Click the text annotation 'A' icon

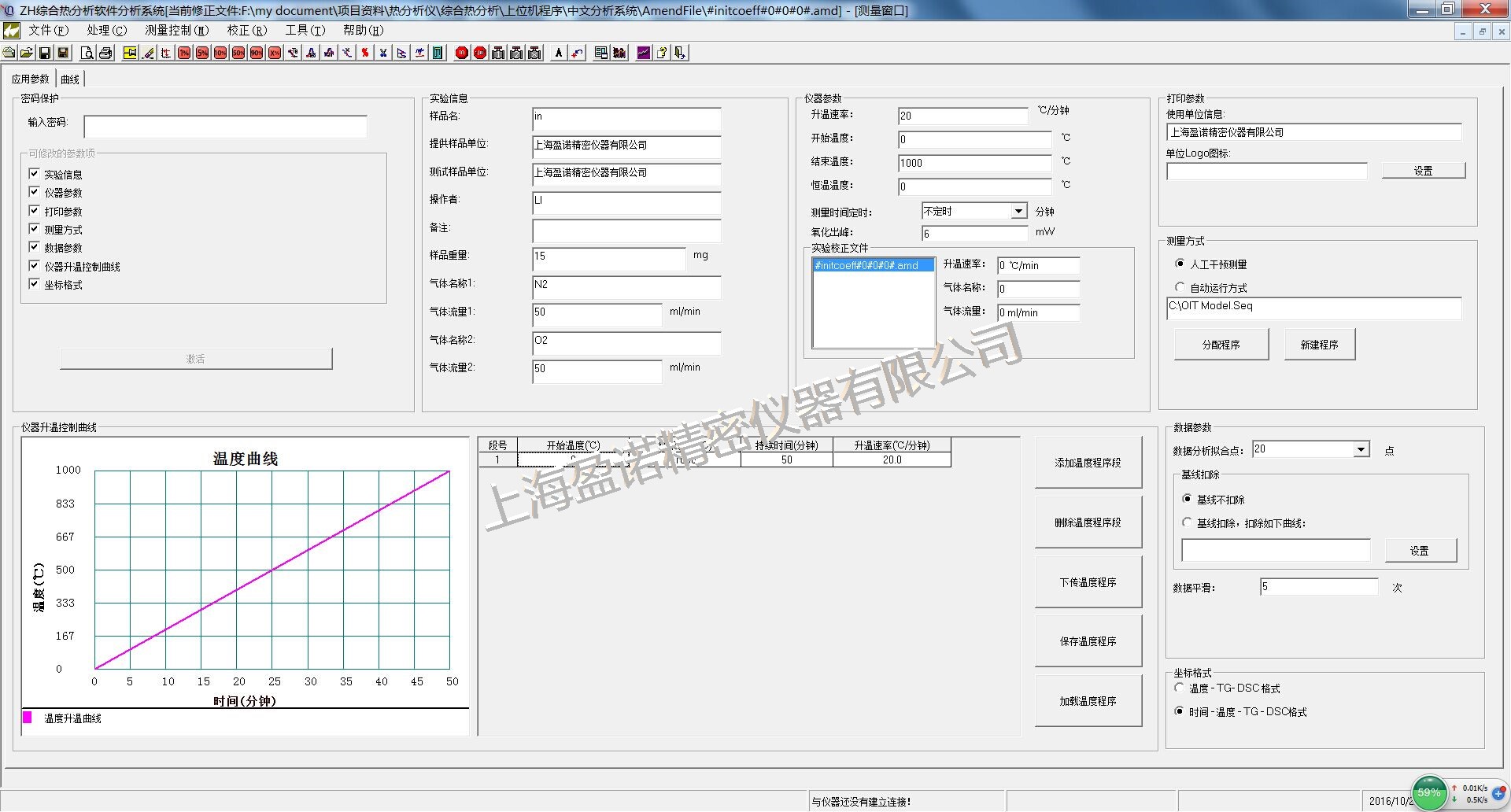coord(559,53)
